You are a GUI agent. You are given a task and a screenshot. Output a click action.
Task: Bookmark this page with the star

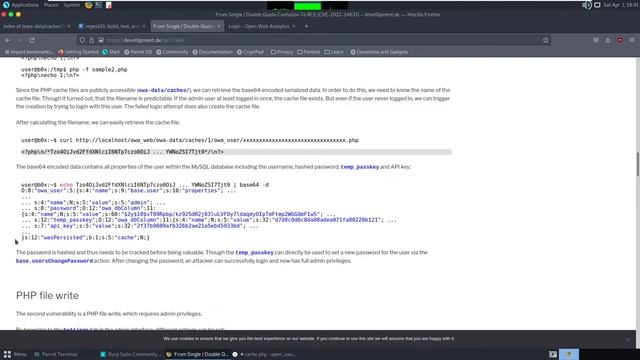point(545,40)
